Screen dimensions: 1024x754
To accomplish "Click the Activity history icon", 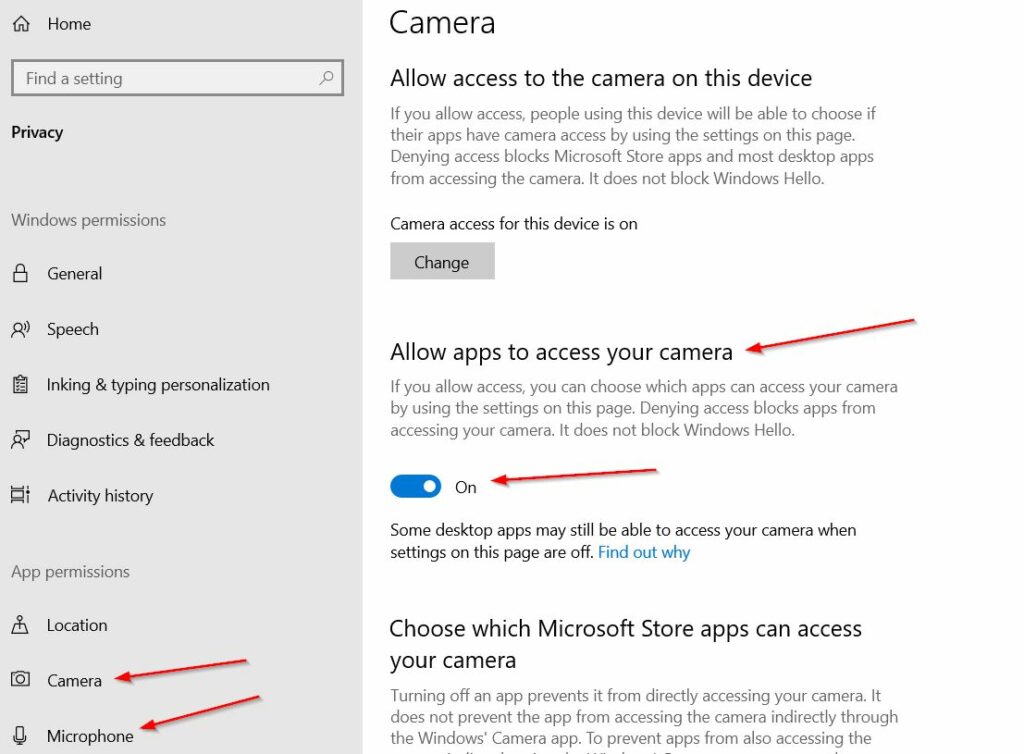I will point(20,496).
